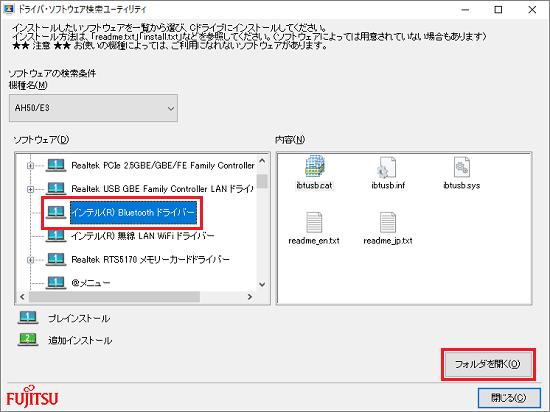This screenshot has width=550, height=412.
Task: Click laptop icon beside Bluetooth driver
Action: [x=56, y=212]
